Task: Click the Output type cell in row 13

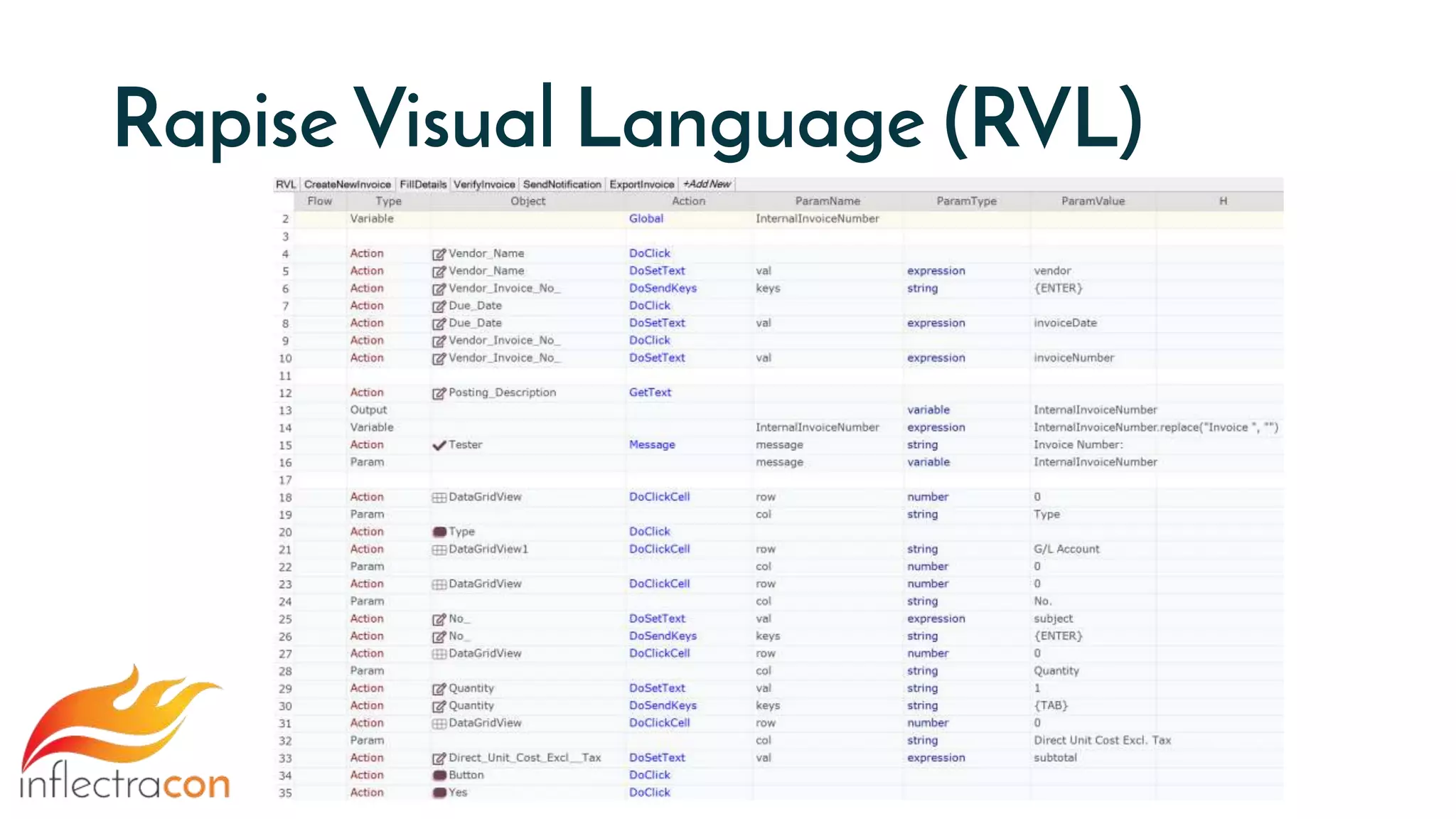Action: coord(368,410)
